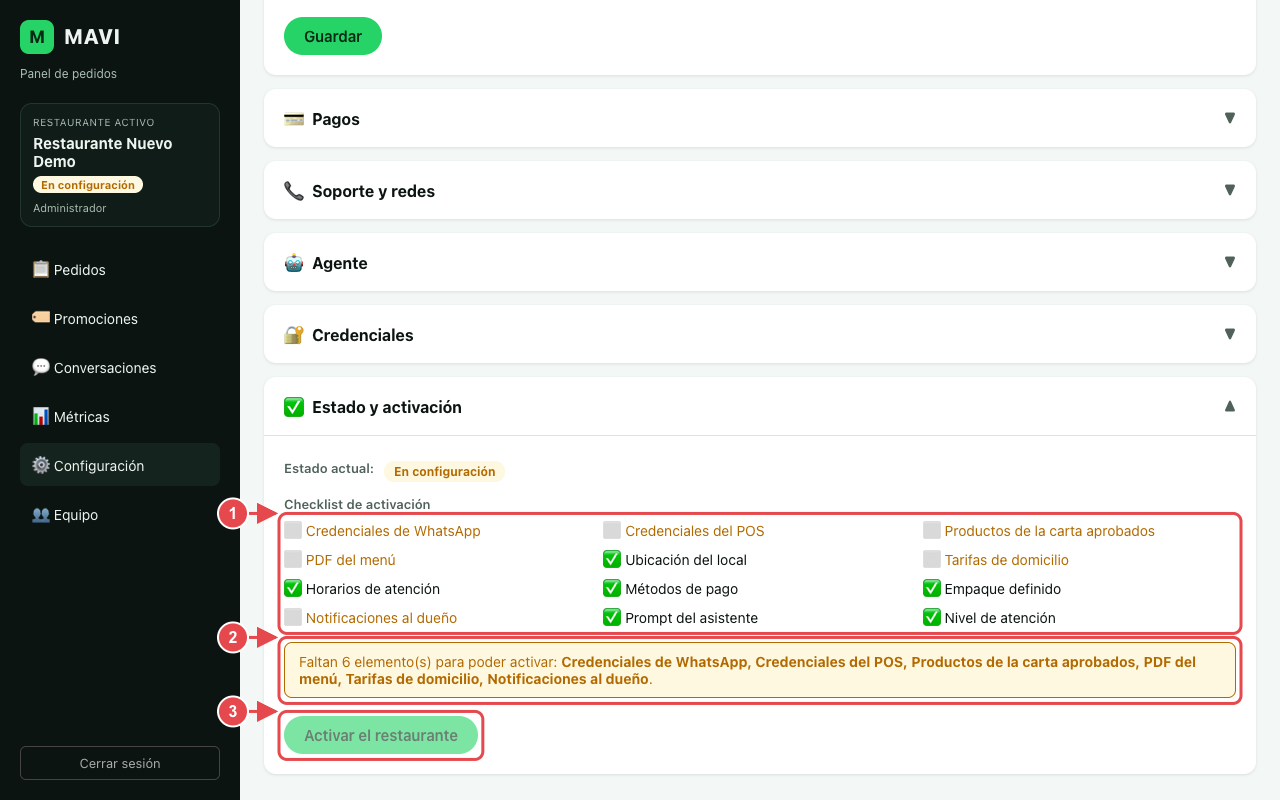Expand the Agente section arrow

[1230, 262]
